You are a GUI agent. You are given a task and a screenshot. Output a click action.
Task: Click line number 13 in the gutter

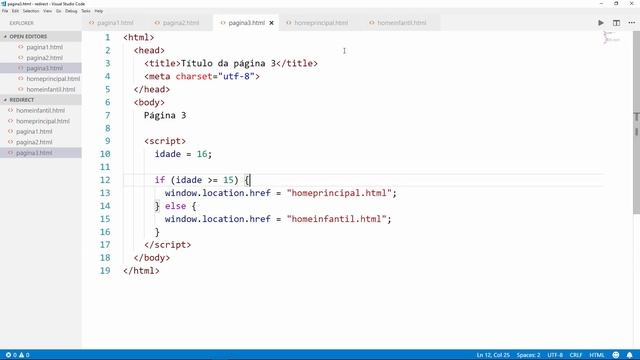[105, 193]
